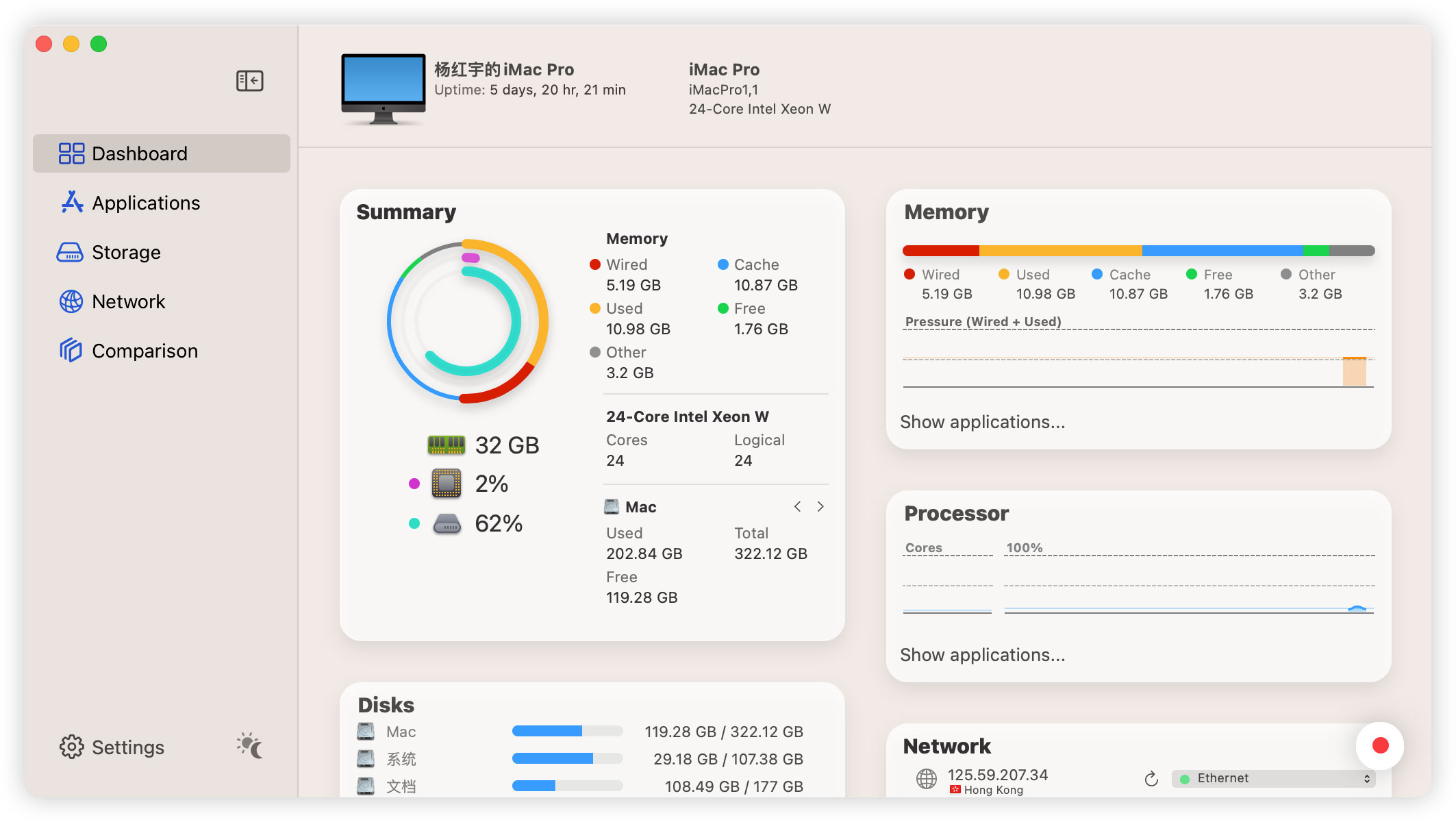Click the IP address 125.59.207.34
Screen dimensions: 1456x822
998,775
